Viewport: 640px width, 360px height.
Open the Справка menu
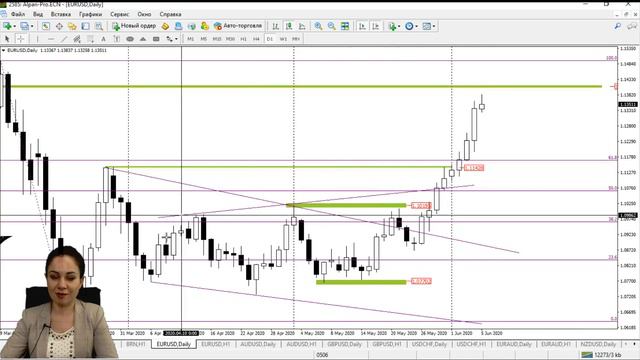(x=170, y=14)
